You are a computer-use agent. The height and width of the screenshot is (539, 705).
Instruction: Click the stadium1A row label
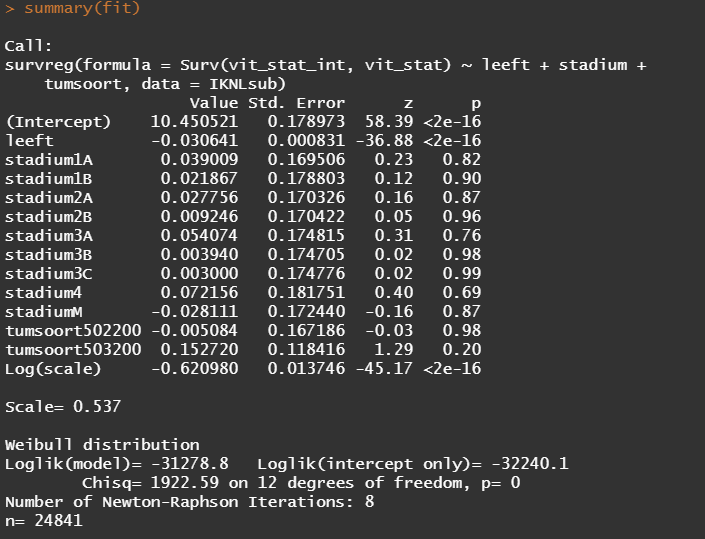point(49,160)
